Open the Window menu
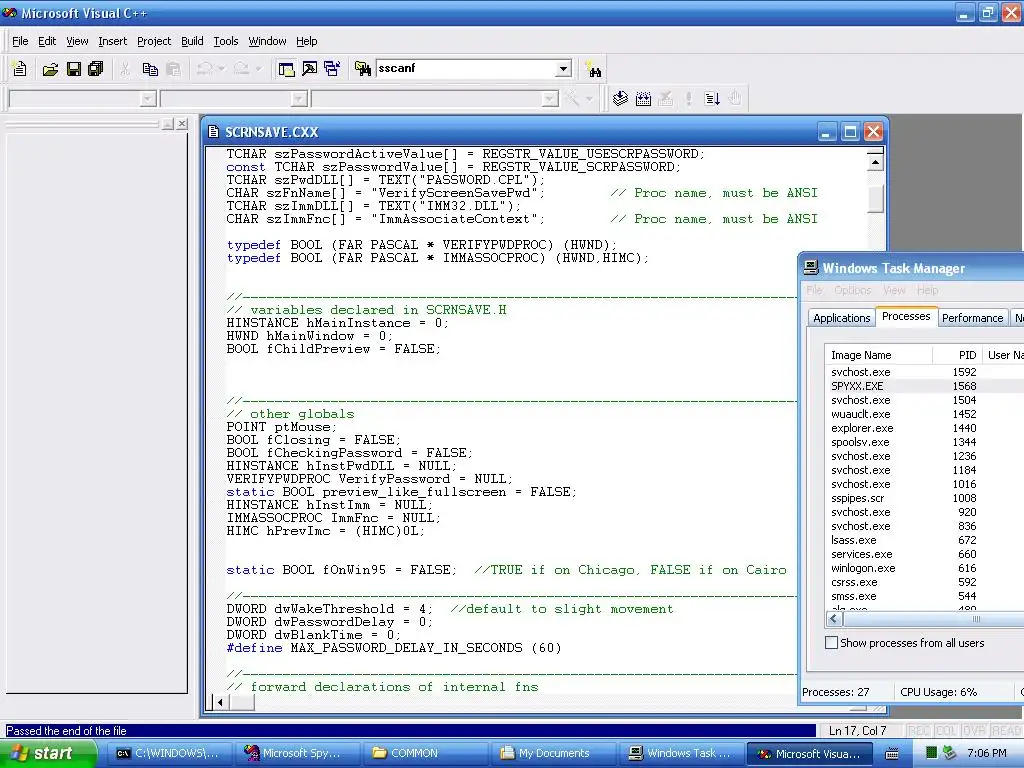The height and width of the screenshot is (768, 1024). (267, 41)
